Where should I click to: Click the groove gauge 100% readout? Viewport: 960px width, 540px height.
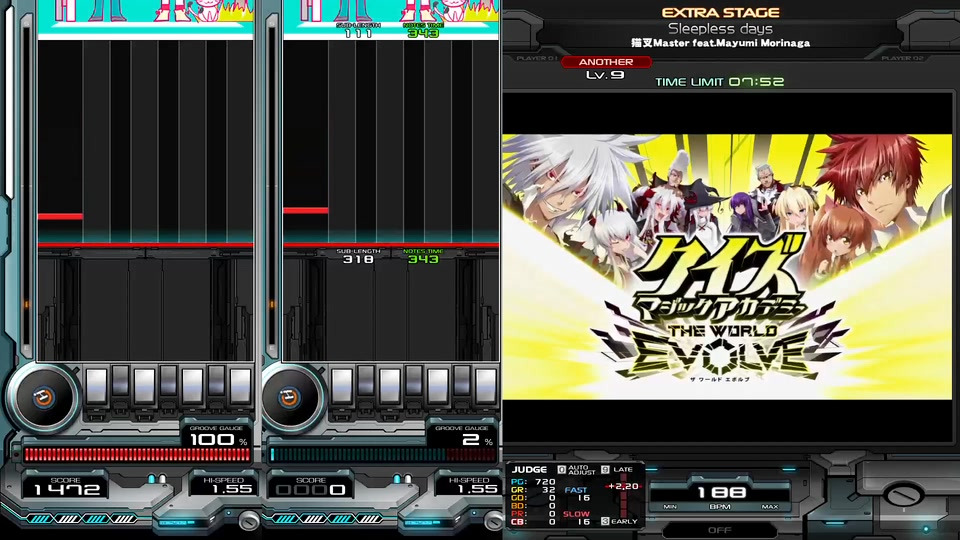point(218,440)
